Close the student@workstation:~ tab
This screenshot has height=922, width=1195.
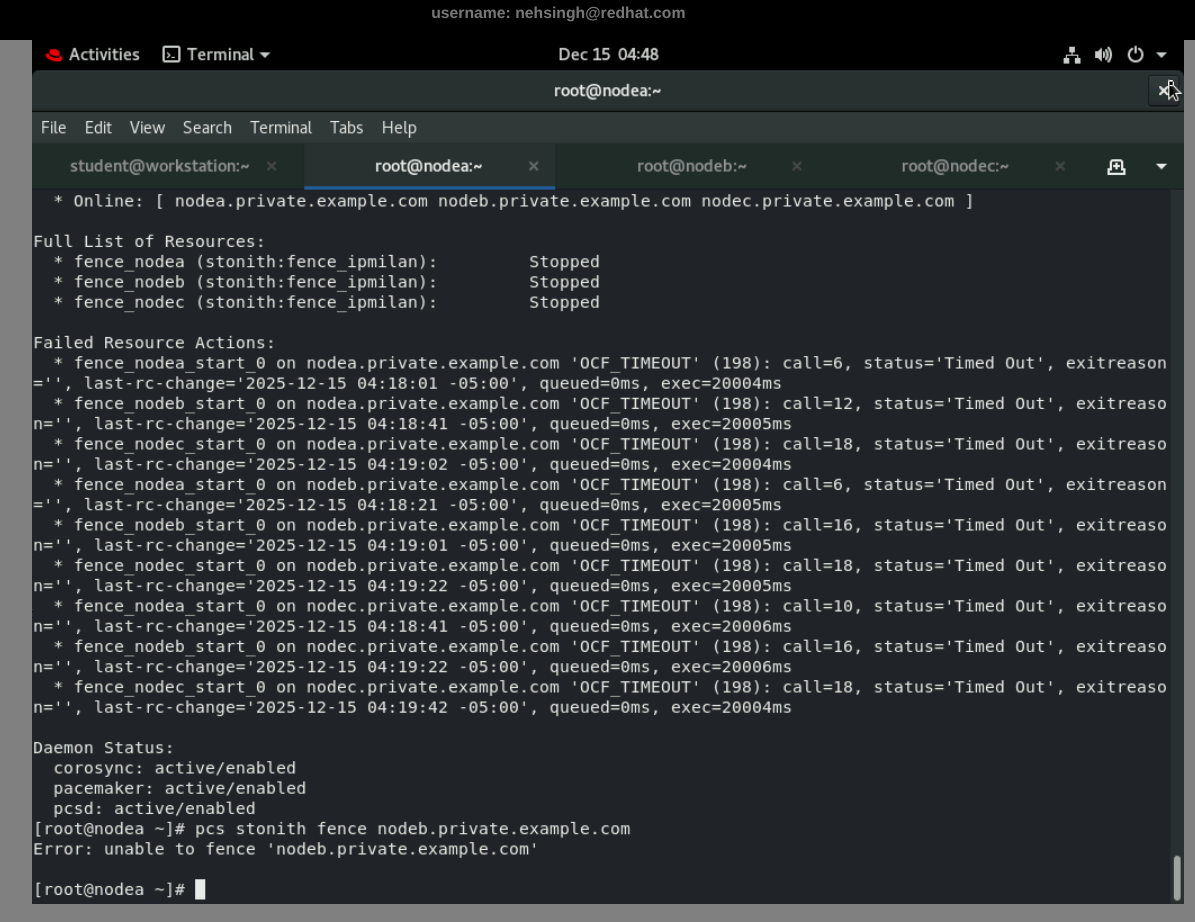pyautogui.click(x=271, y=166)
